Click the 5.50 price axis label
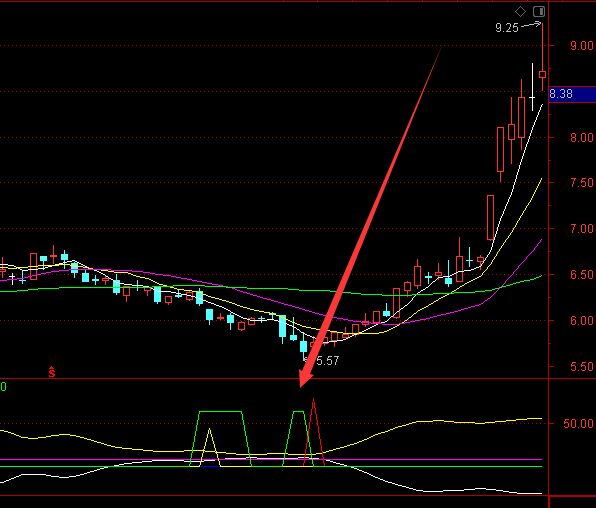This screenshot has height=508, width=596. pos(582,367)
